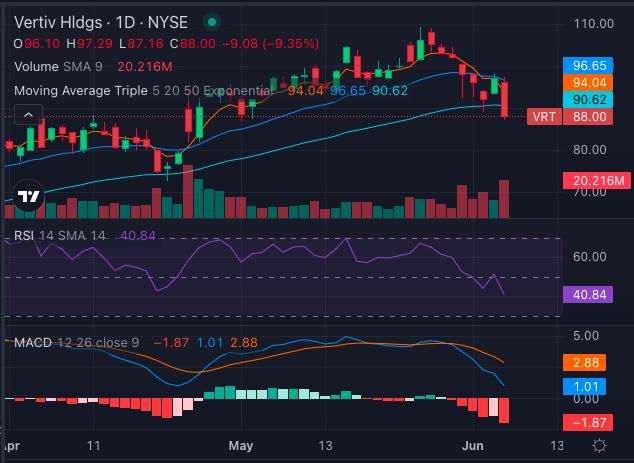Click the 60.00 RSI axis value
The height and width of the screenshot is (463, 634).
click(x=590, y=256)
